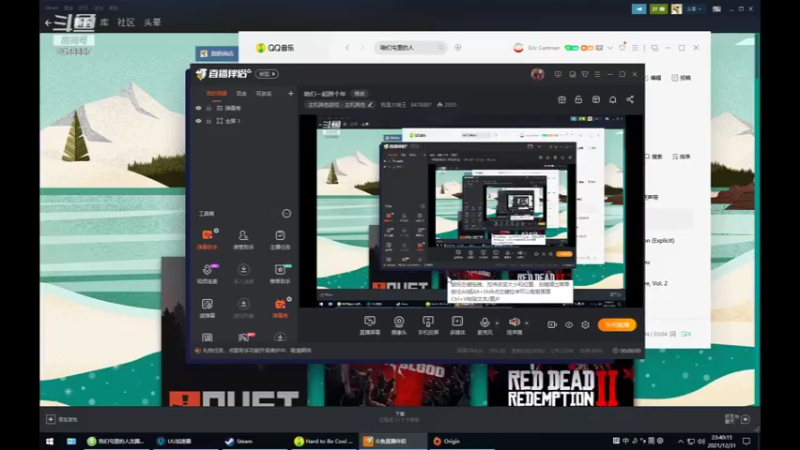Open the Steam profile menu right of 社区
The height and width of the screenshot is (450, 800).
(153, 22)
